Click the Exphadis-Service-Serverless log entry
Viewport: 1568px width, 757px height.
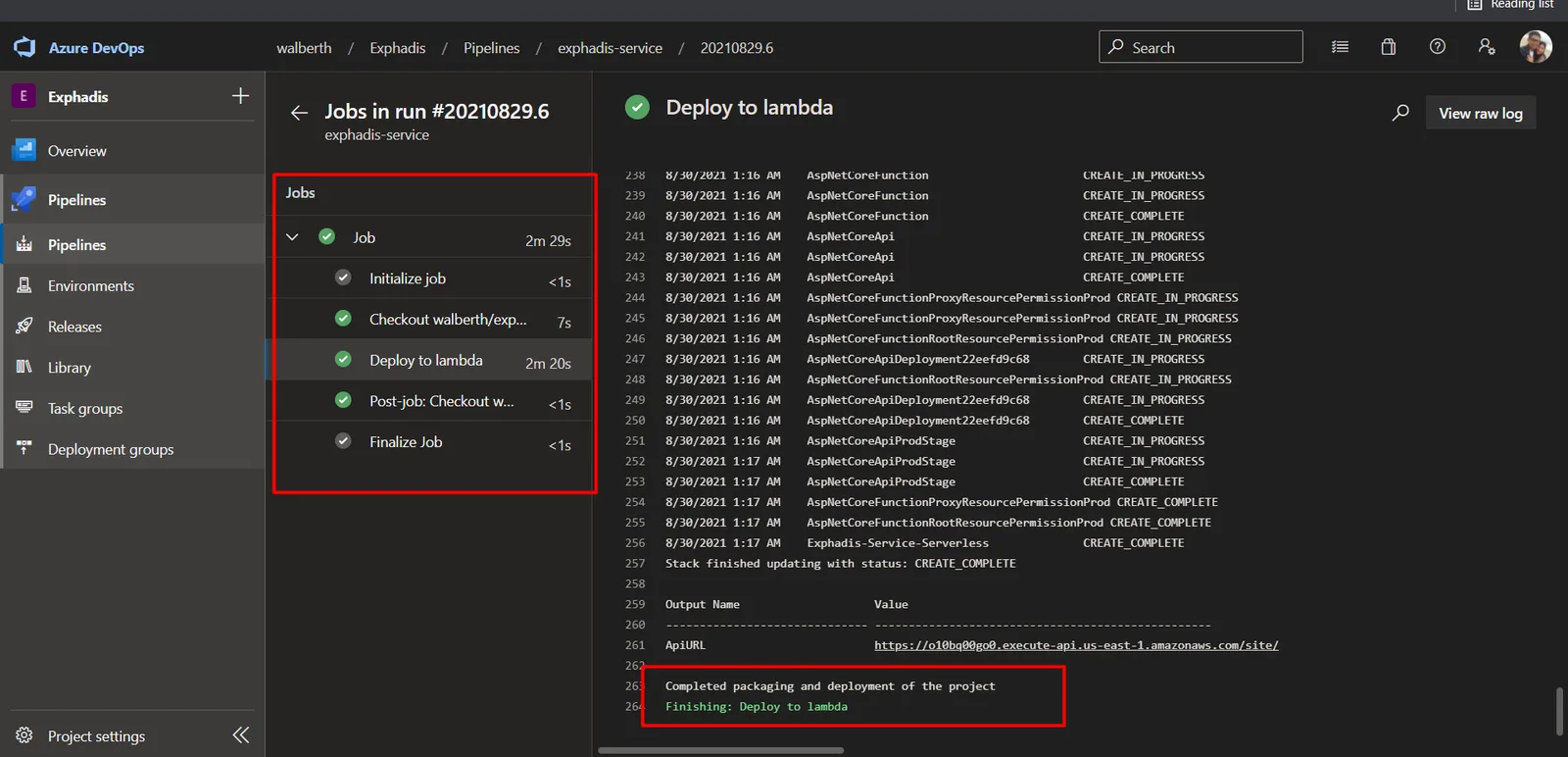898,543
